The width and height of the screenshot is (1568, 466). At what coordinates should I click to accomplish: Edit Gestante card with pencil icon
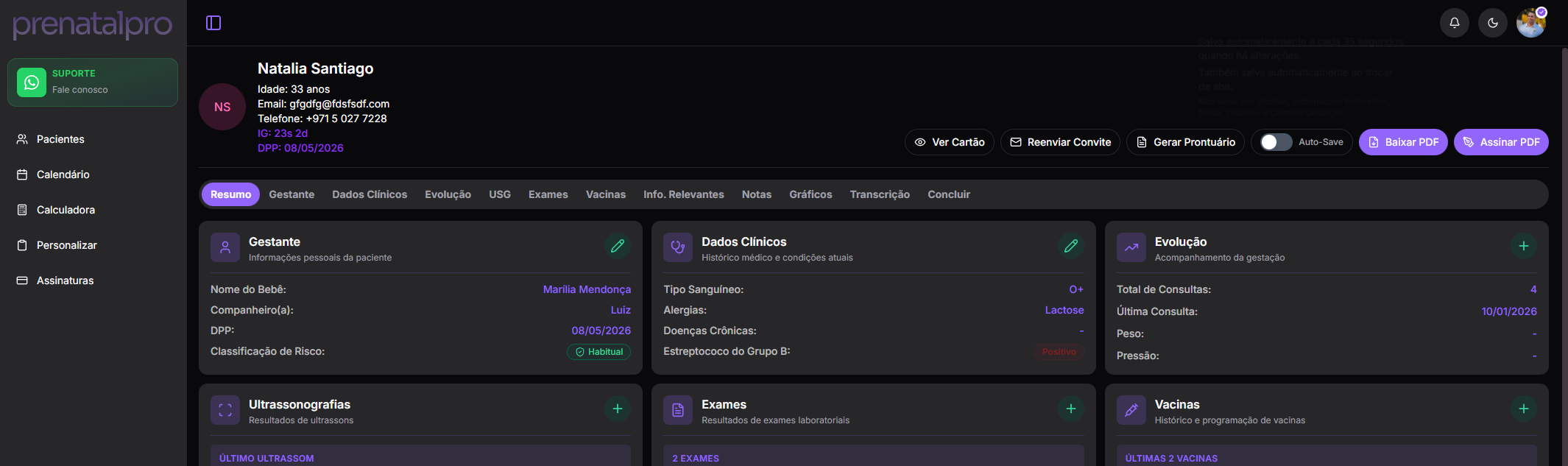617,246
